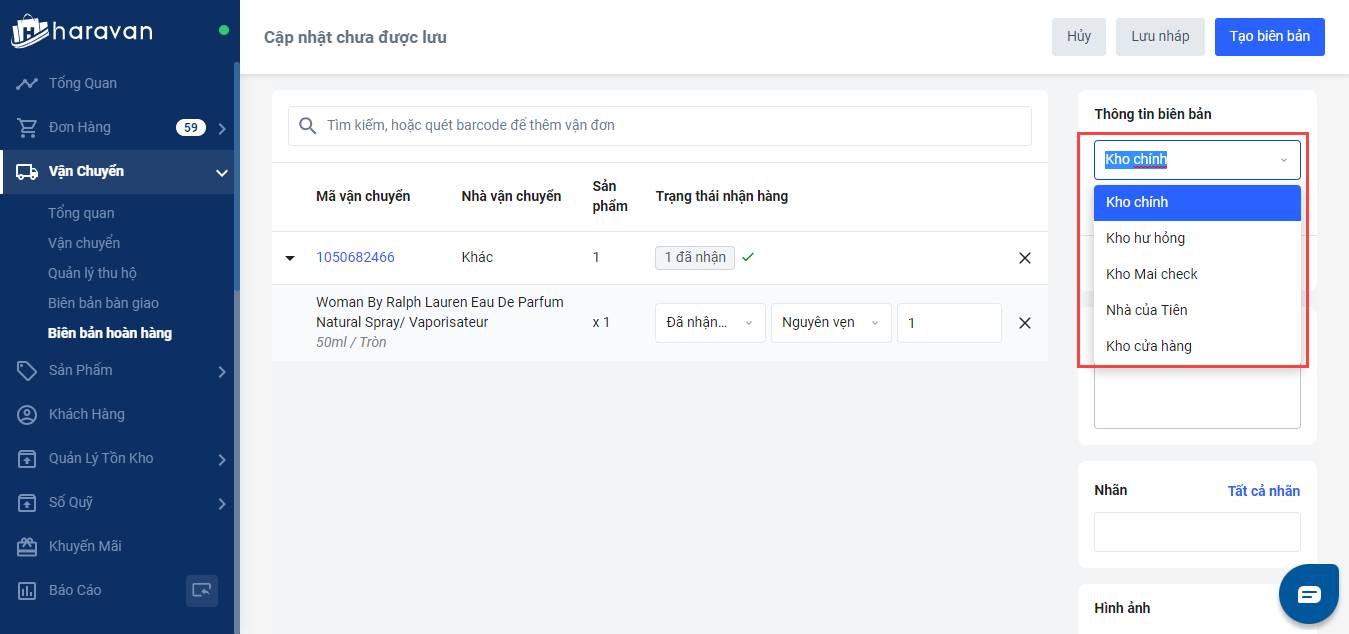Click the Haravan logo icon
Image resolution: width=1349 pixels, height=634 pixels.
tap(30, 31)
